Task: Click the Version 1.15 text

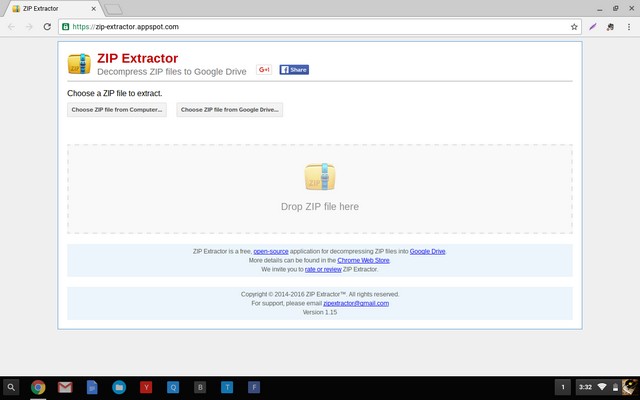Action: click(320, 312)
